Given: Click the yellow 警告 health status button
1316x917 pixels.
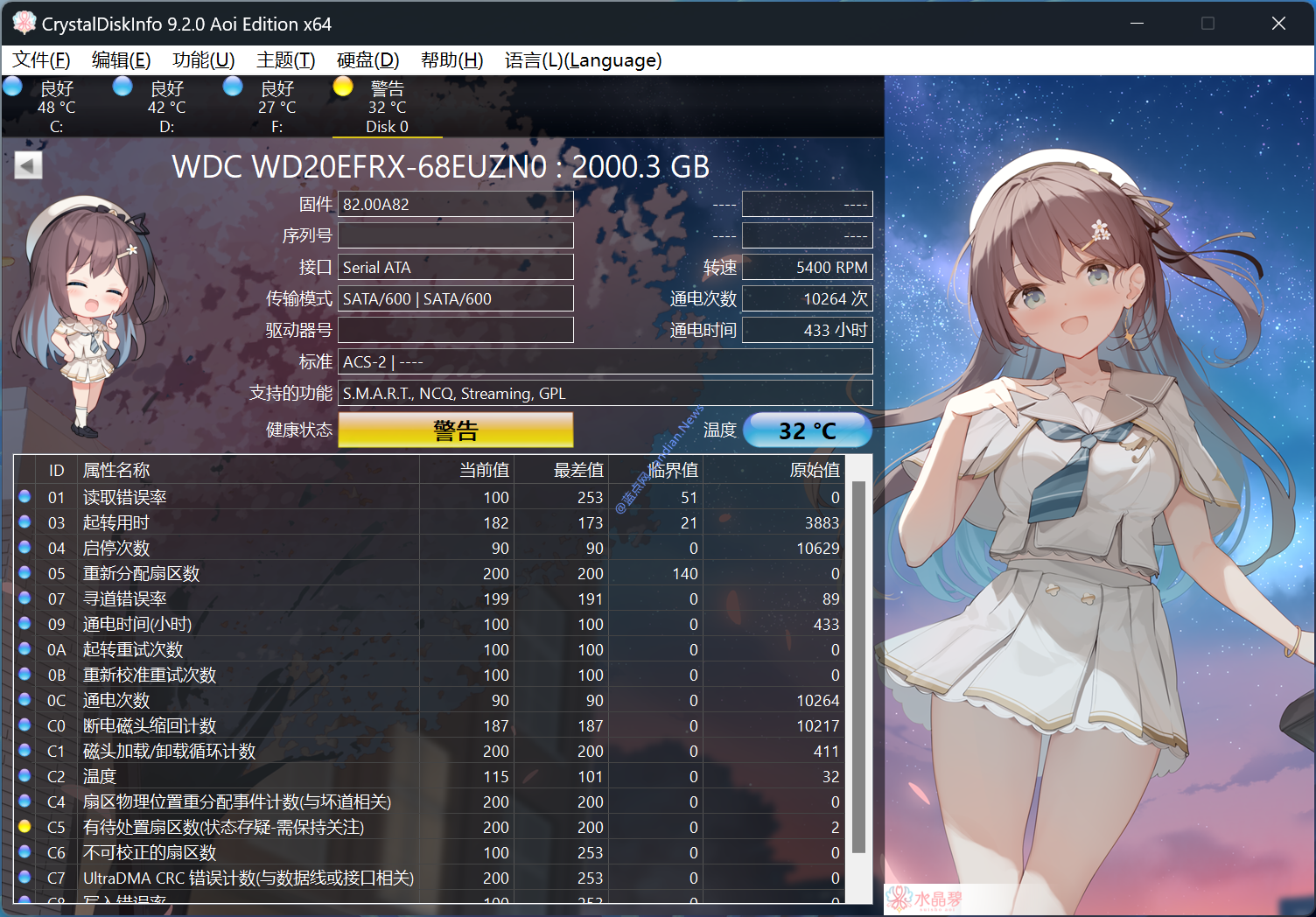Looking at the screenshot, I should [455, 430].
